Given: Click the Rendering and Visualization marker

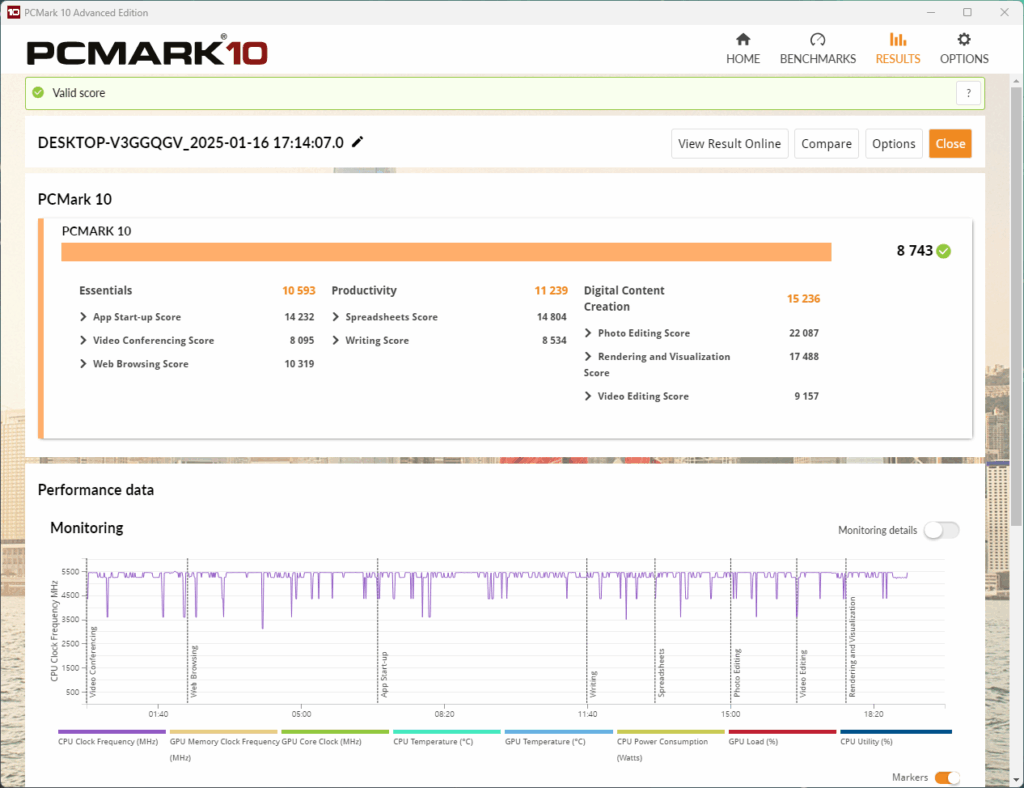Looking at the screenshot, I should coord(852,647).
